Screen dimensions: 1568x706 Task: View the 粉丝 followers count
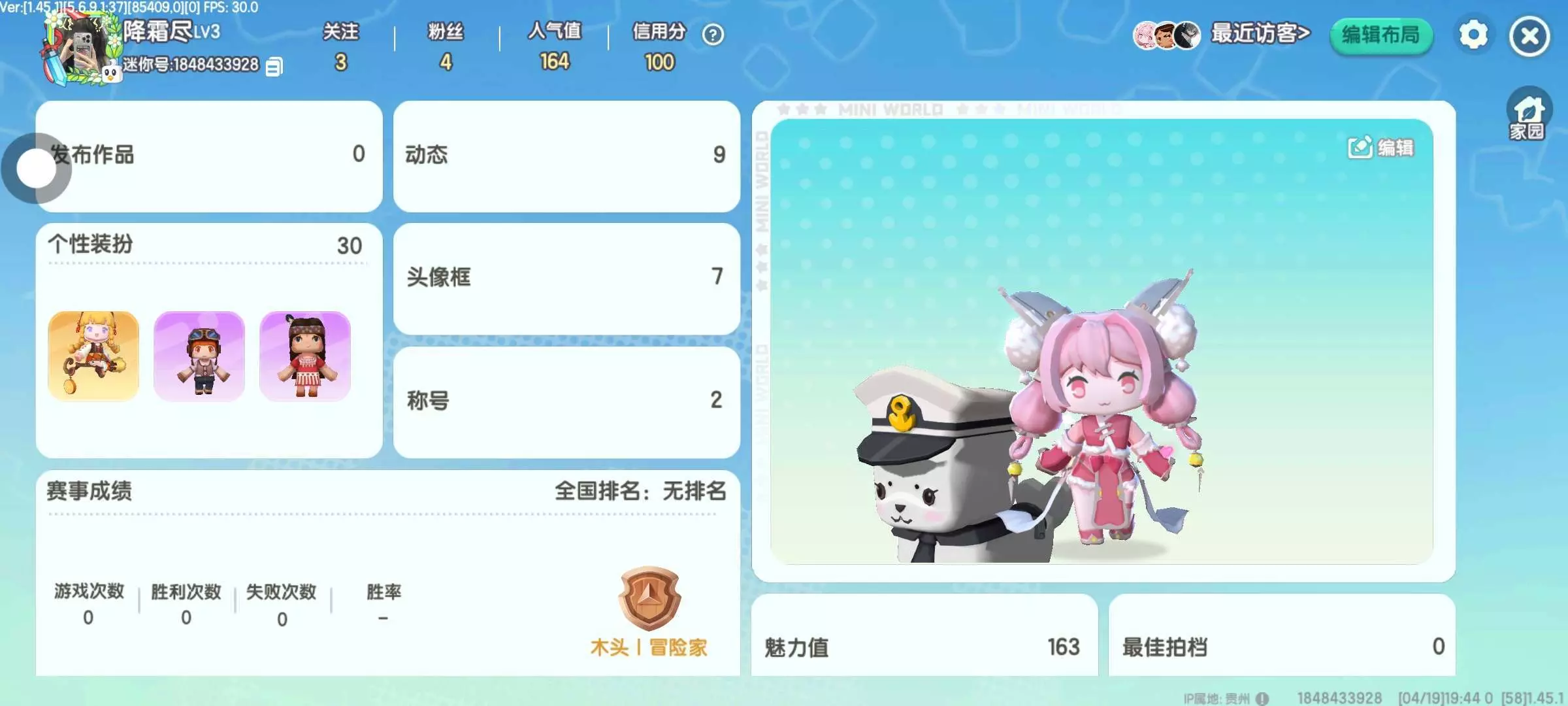click(x=446, y=47)
